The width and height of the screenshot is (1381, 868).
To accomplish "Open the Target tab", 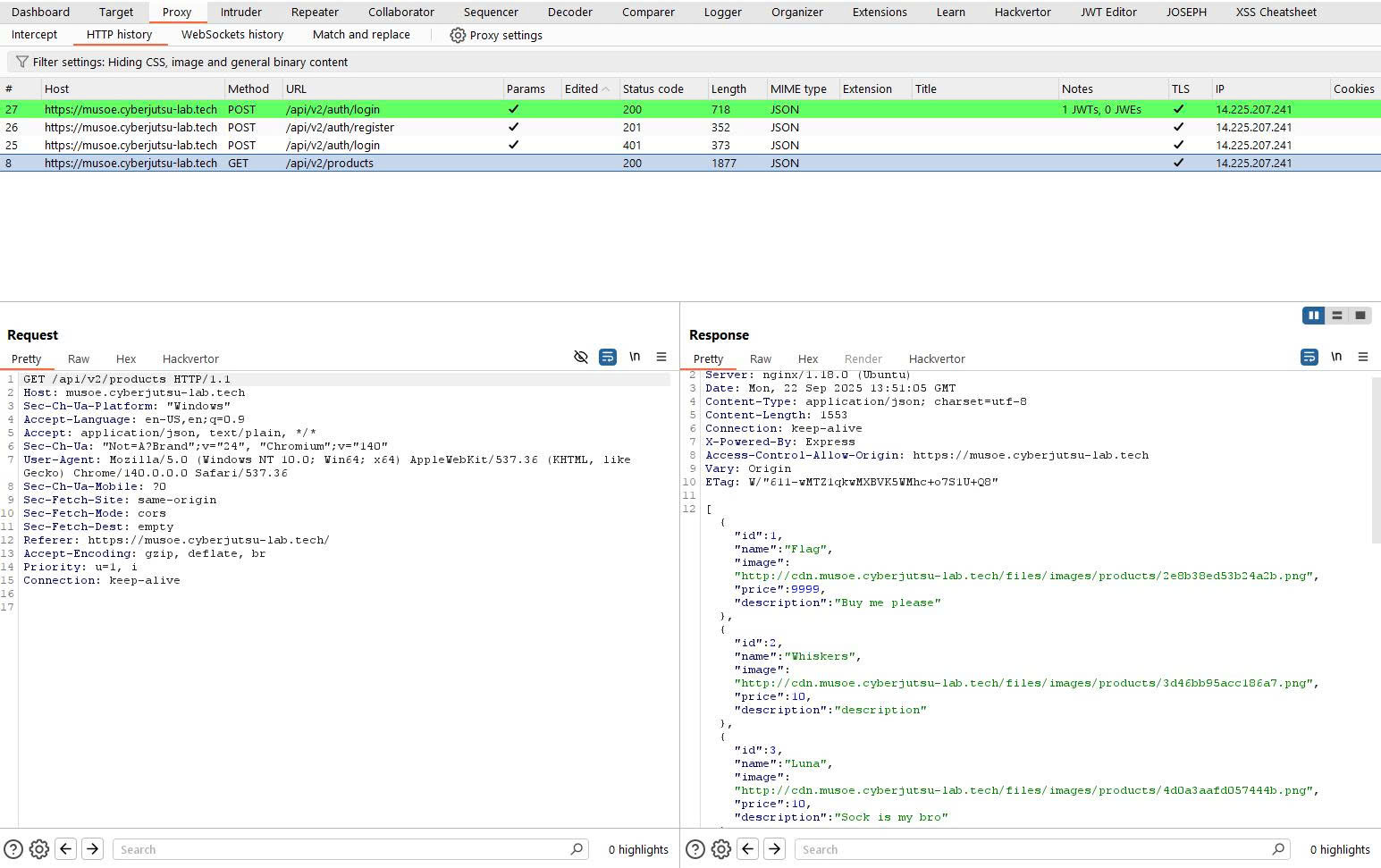I will point(116,12).
